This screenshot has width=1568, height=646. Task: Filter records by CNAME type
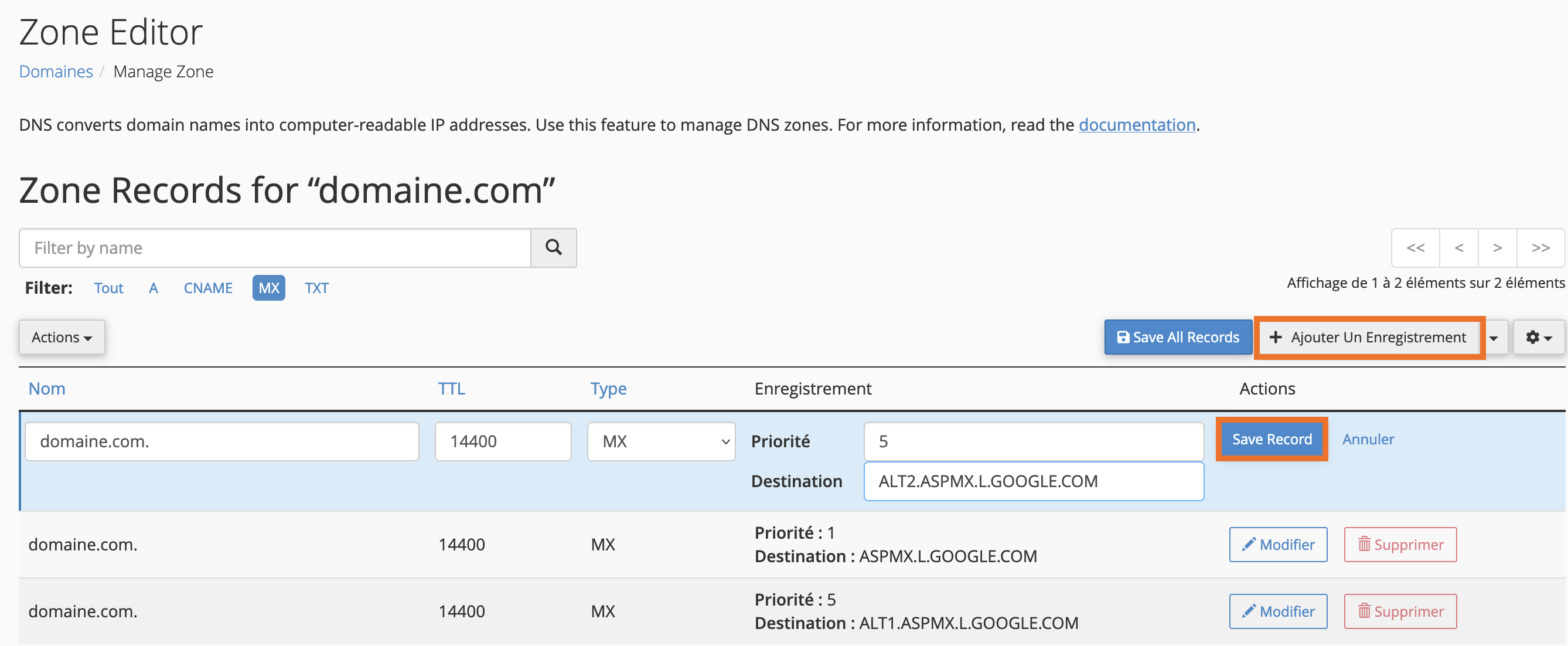point(208,288)
